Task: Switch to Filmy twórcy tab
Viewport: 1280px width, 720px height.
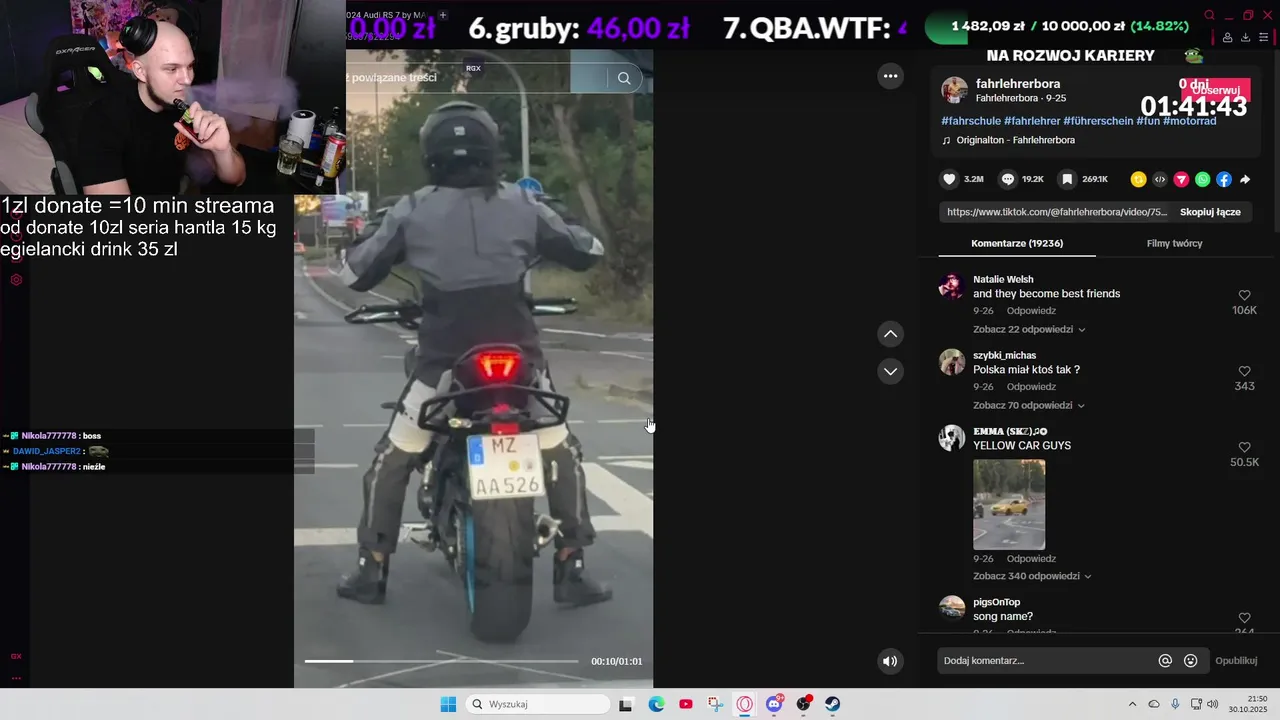Action: click(x=1174, y=243)
